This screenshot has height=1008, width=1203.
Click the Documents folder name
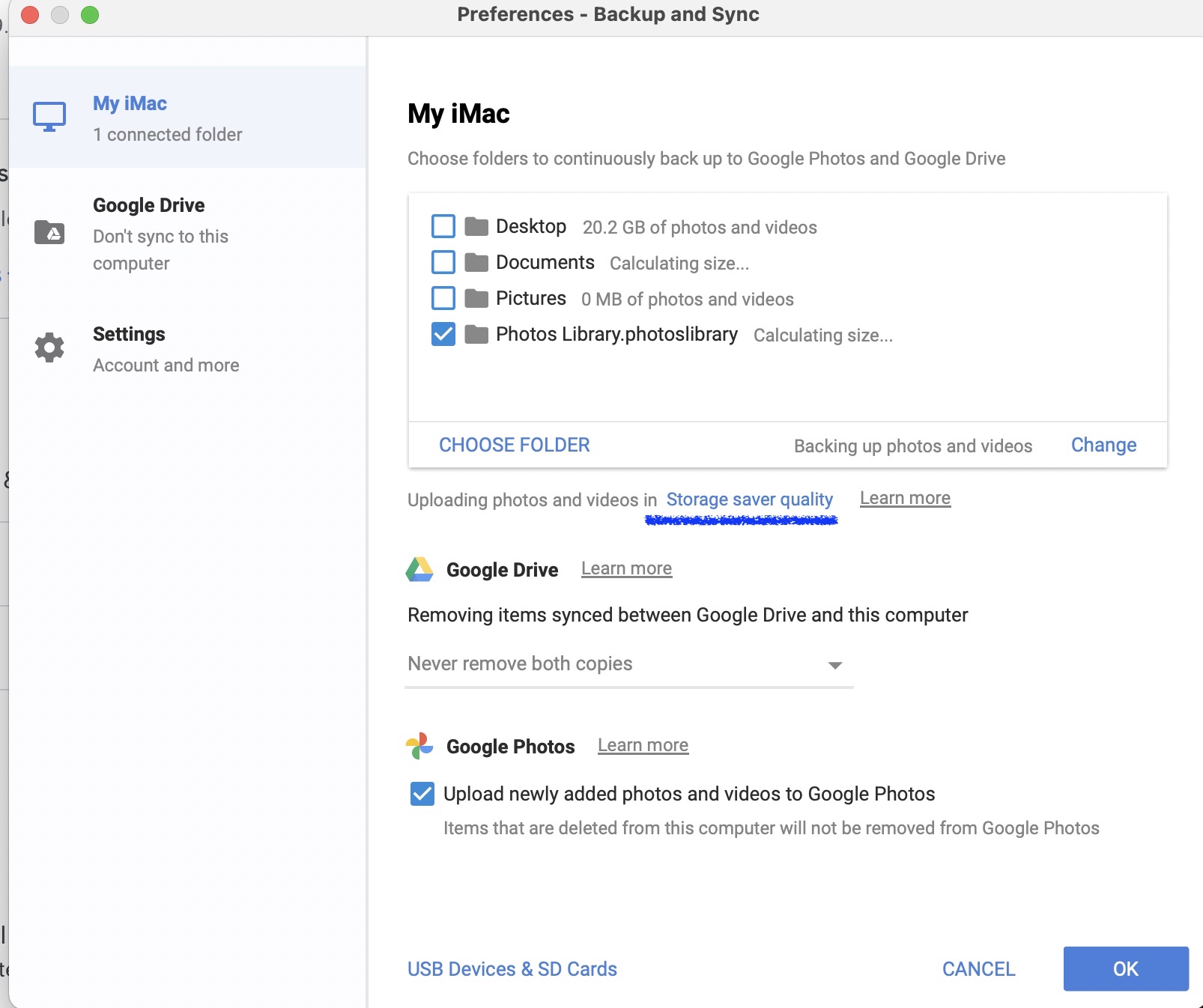(545, 262)
